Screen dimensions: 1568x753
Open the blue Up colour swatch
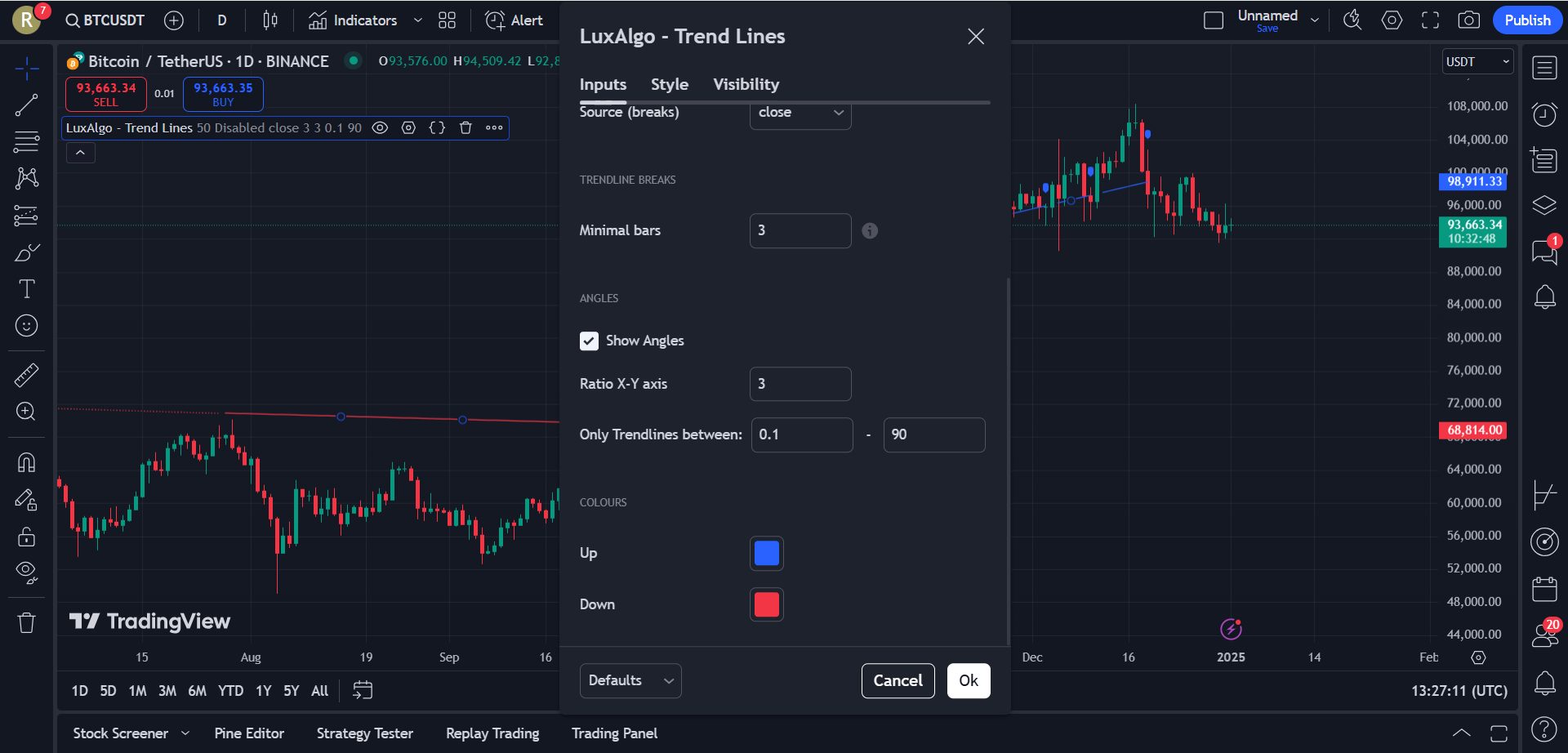coord(766,553)
